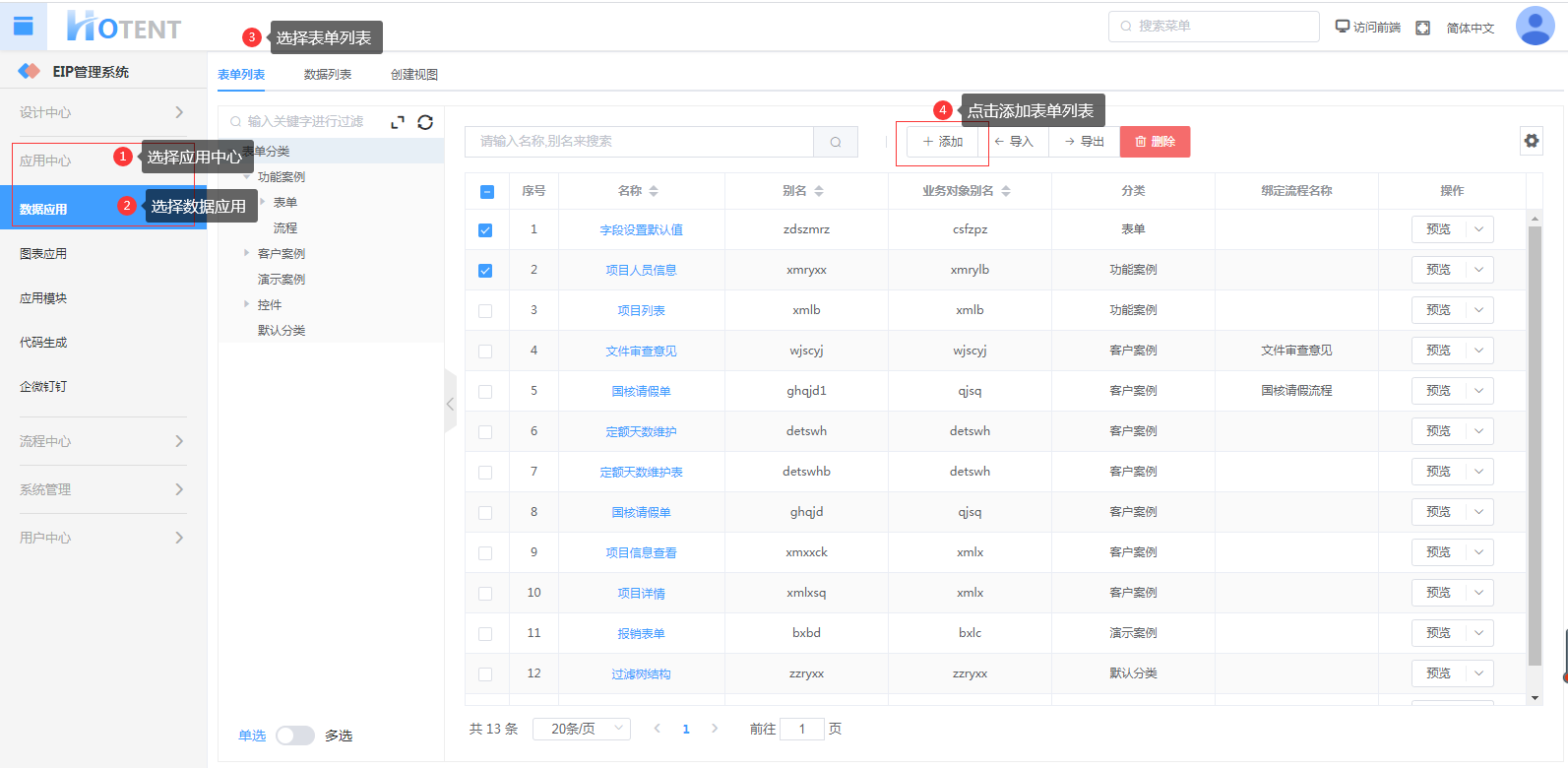Image resolution: width=1568 pixels, height=768 pixels.
Task: Check the checkbox for row 3 项目列表
Action: [485, 311]
